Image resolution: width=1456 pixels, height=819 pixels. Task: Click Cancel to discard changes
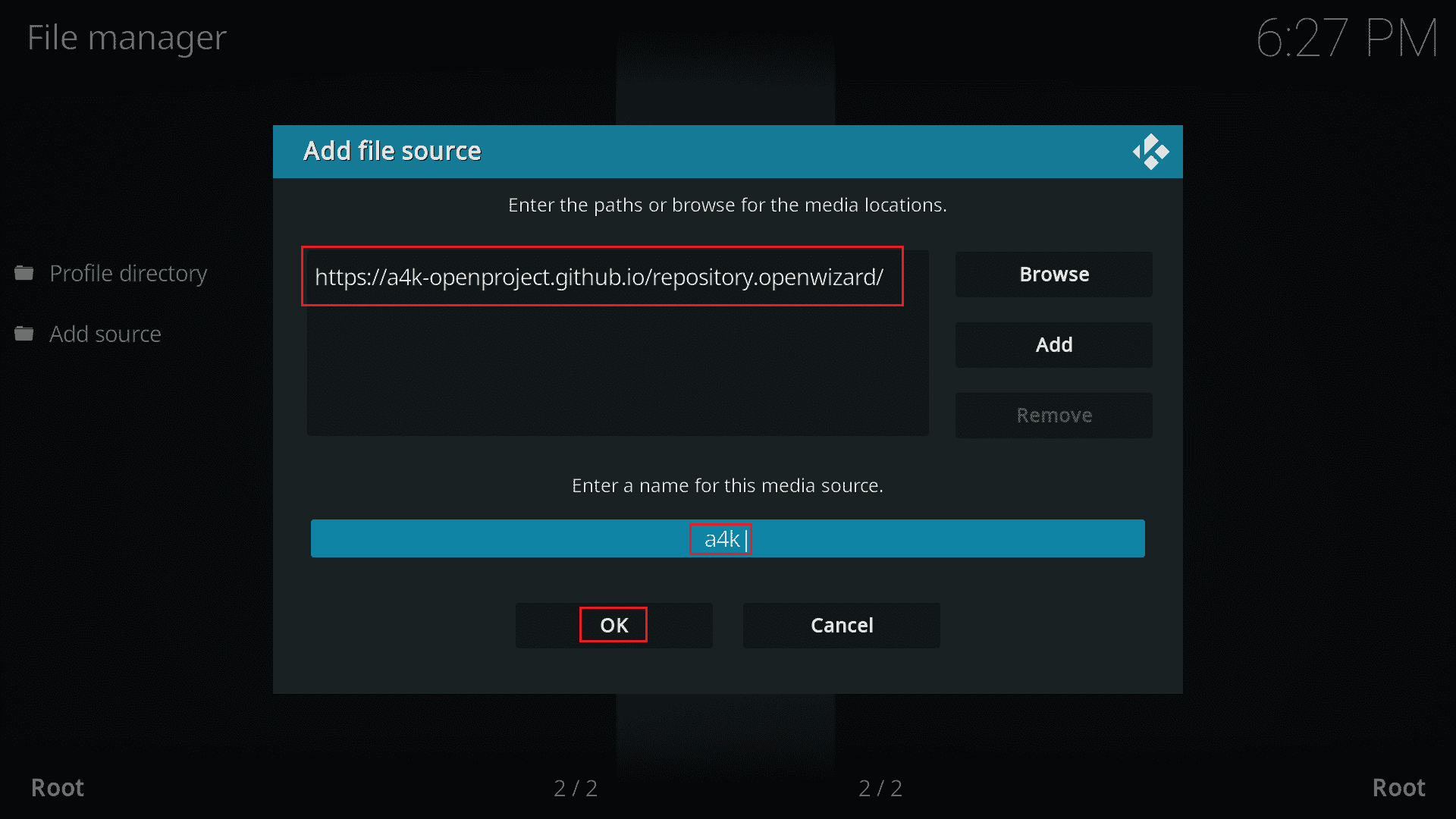pos(841,625)
